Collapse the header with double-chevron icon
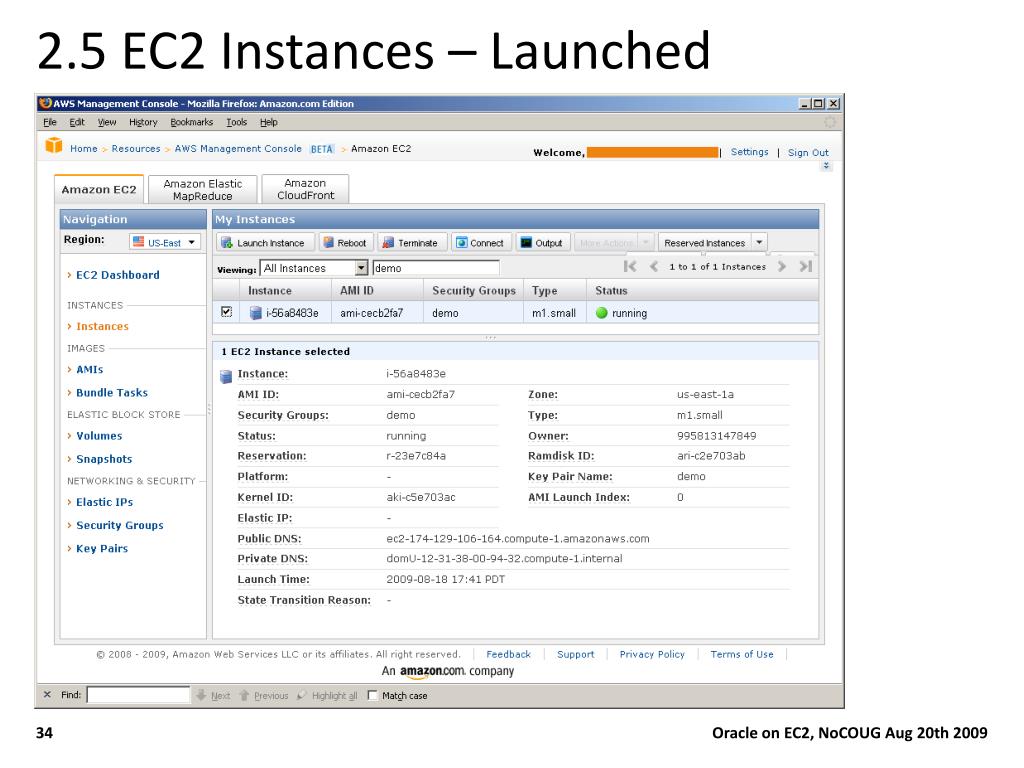1024x768 pixels. [826, 166]
